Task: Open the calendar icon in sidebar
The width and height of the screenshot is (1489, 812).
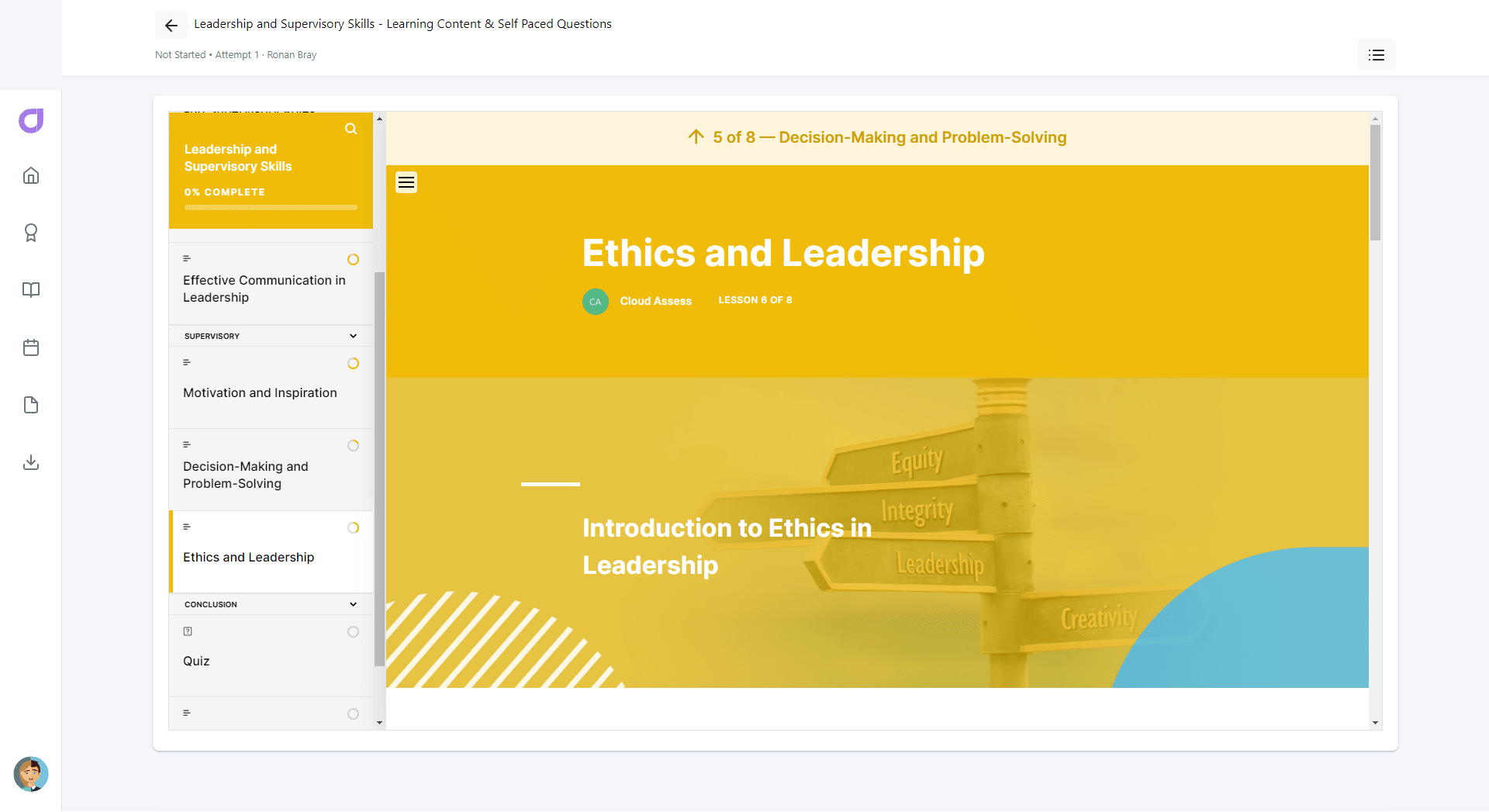Action: [x=31, y=347]
